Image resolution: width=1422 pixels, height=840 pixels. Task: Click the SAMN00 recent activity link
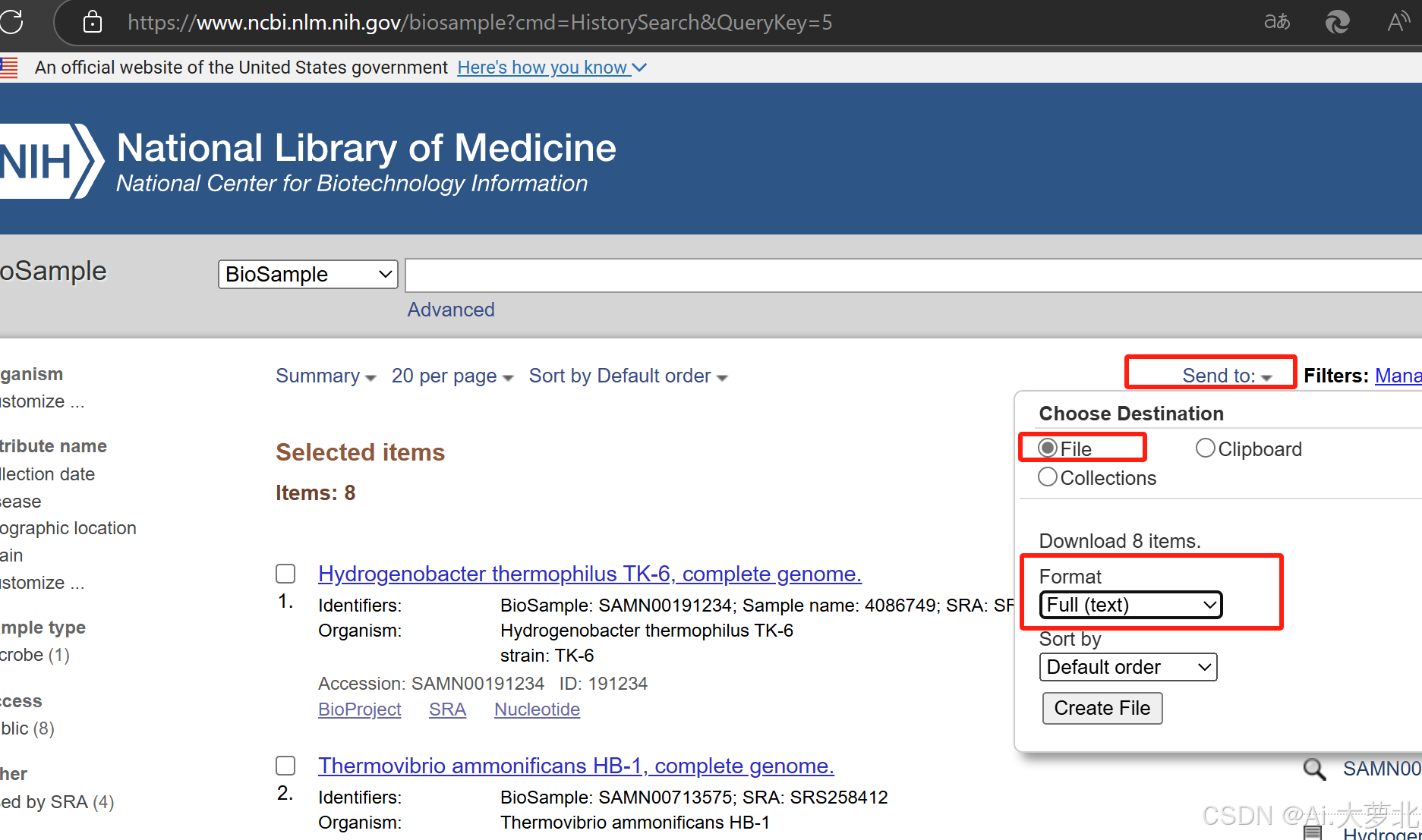pyautogui.click(x=1383, y=769)
